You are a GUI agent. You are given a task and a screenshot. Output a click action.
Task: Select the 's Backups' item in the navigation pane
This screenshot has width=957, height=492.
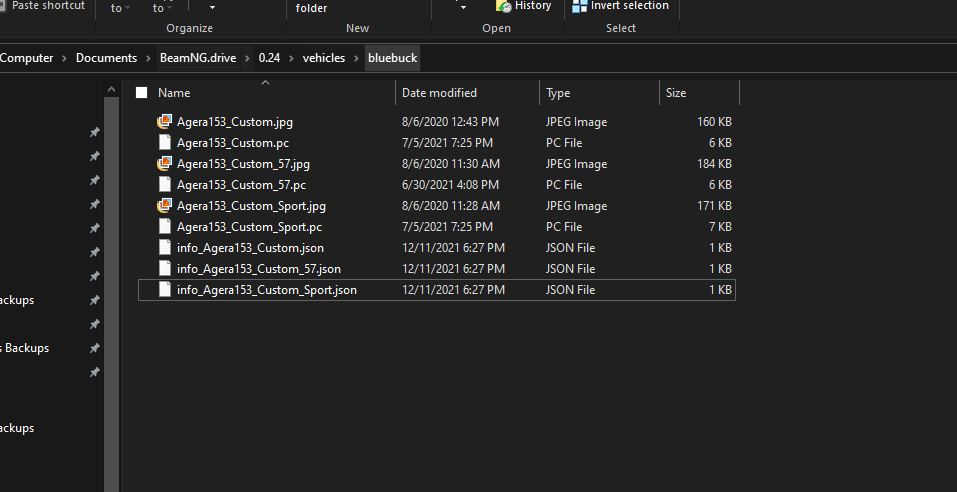pos(24,348)
